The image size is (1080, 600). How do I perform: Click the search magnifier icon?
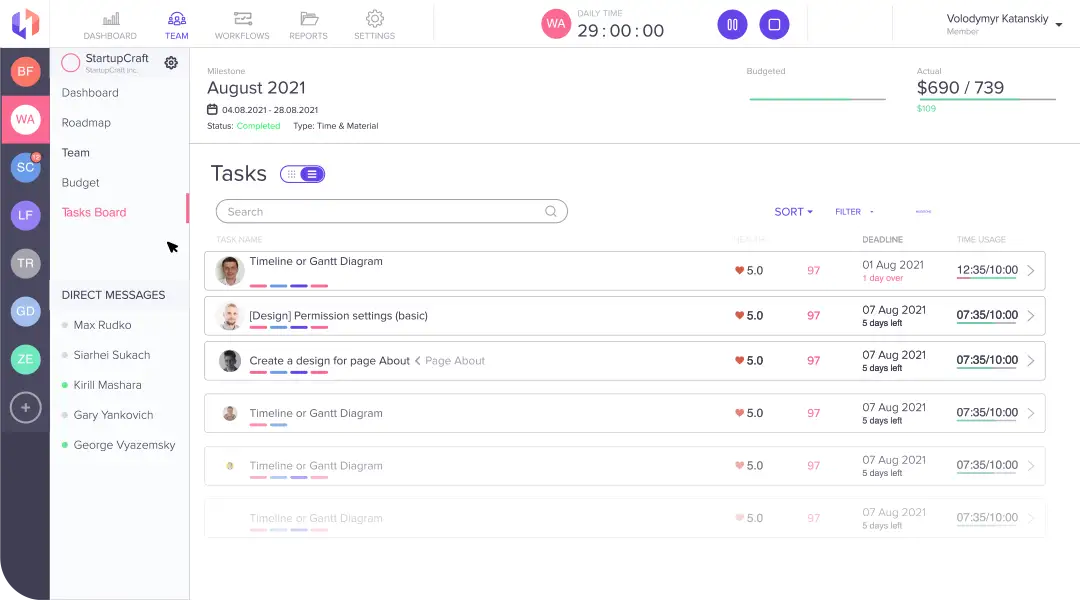click(551, 212)
